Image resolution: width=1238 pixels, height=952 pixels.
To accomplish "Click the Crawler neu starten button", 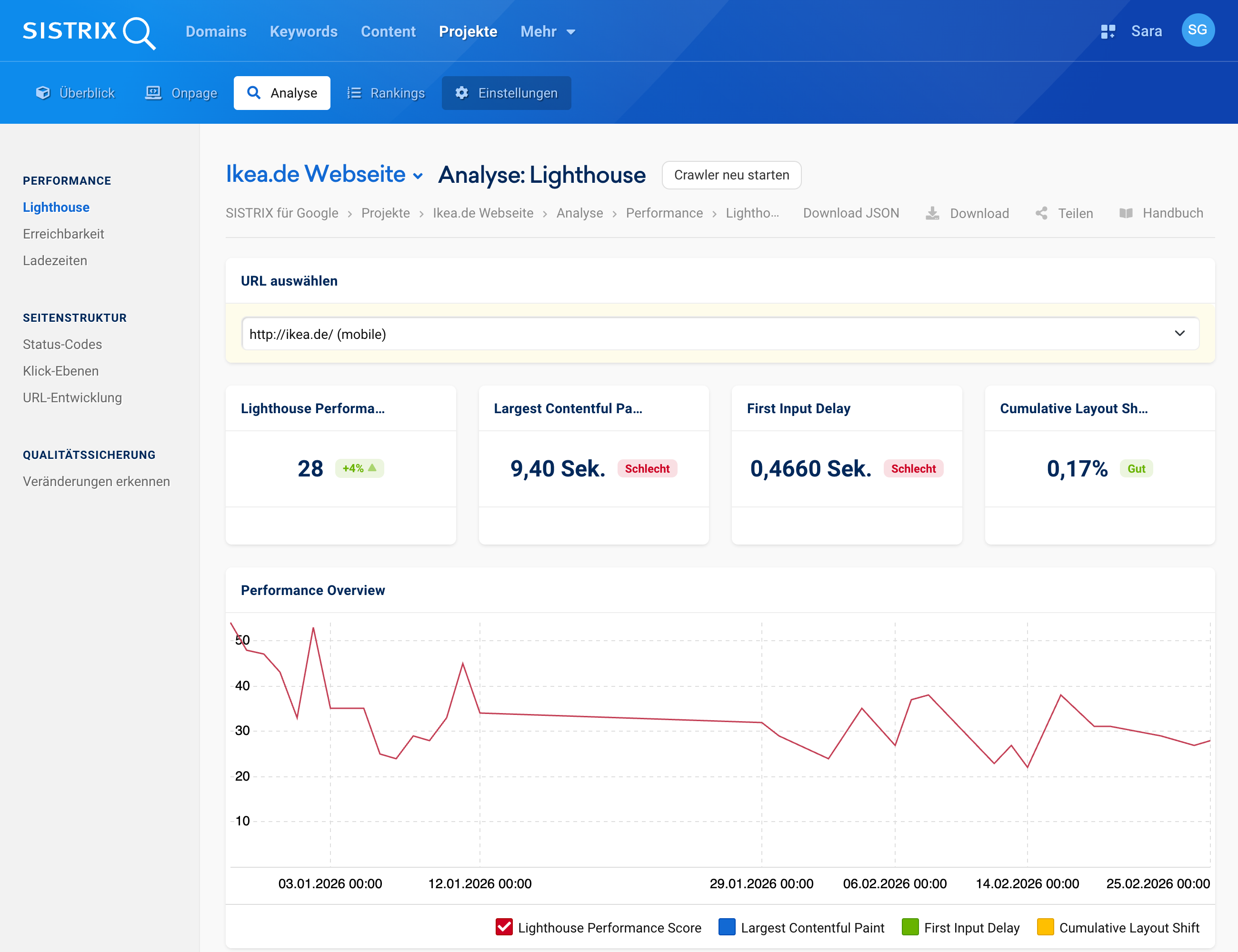I will pyautogui.click(x=731, y=175).
